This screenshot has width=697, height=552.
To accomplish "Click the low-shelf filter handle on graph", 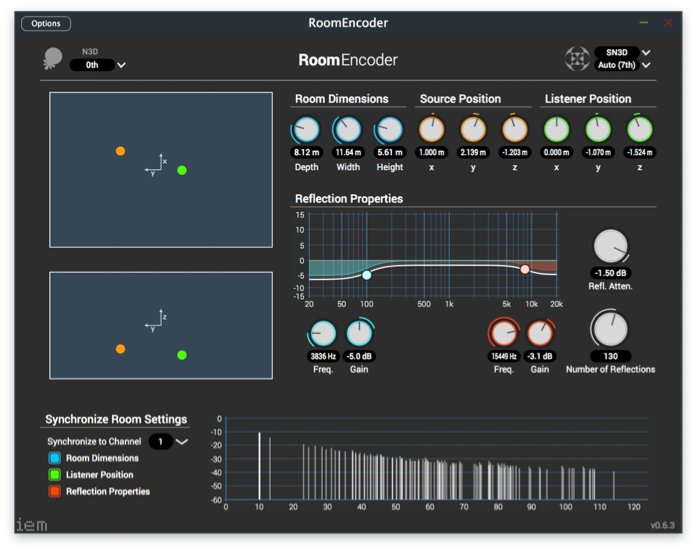I will click(x=367, y=275).
